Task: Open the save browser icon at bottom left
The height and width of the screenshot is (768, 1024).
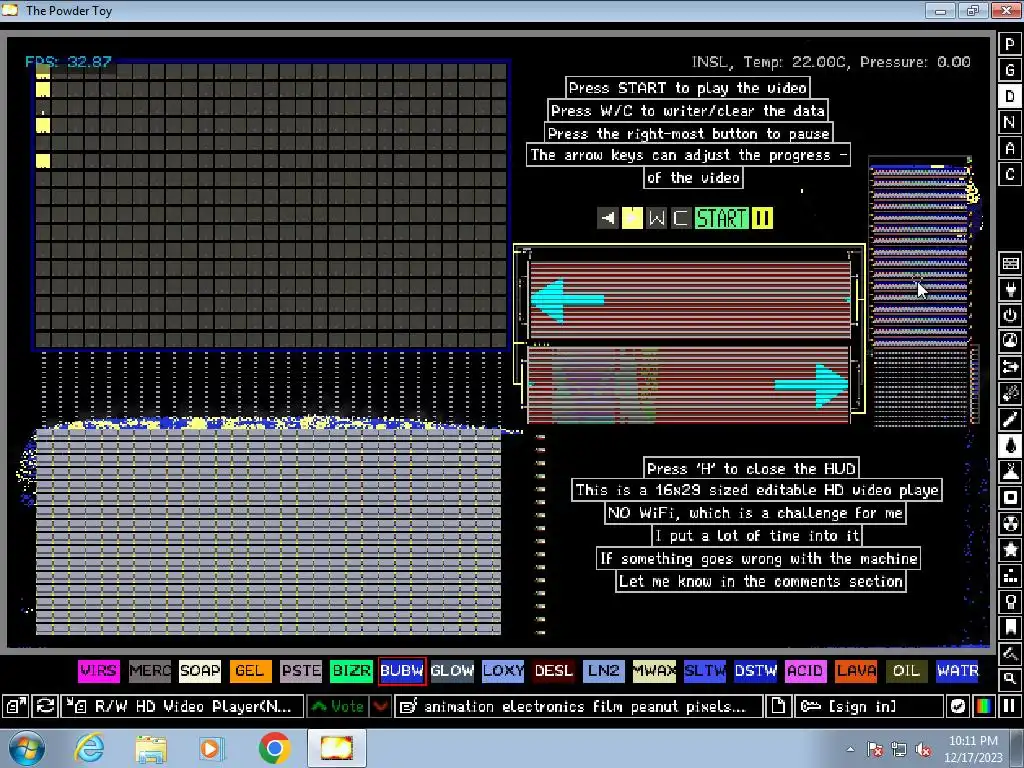Action: 15,706
